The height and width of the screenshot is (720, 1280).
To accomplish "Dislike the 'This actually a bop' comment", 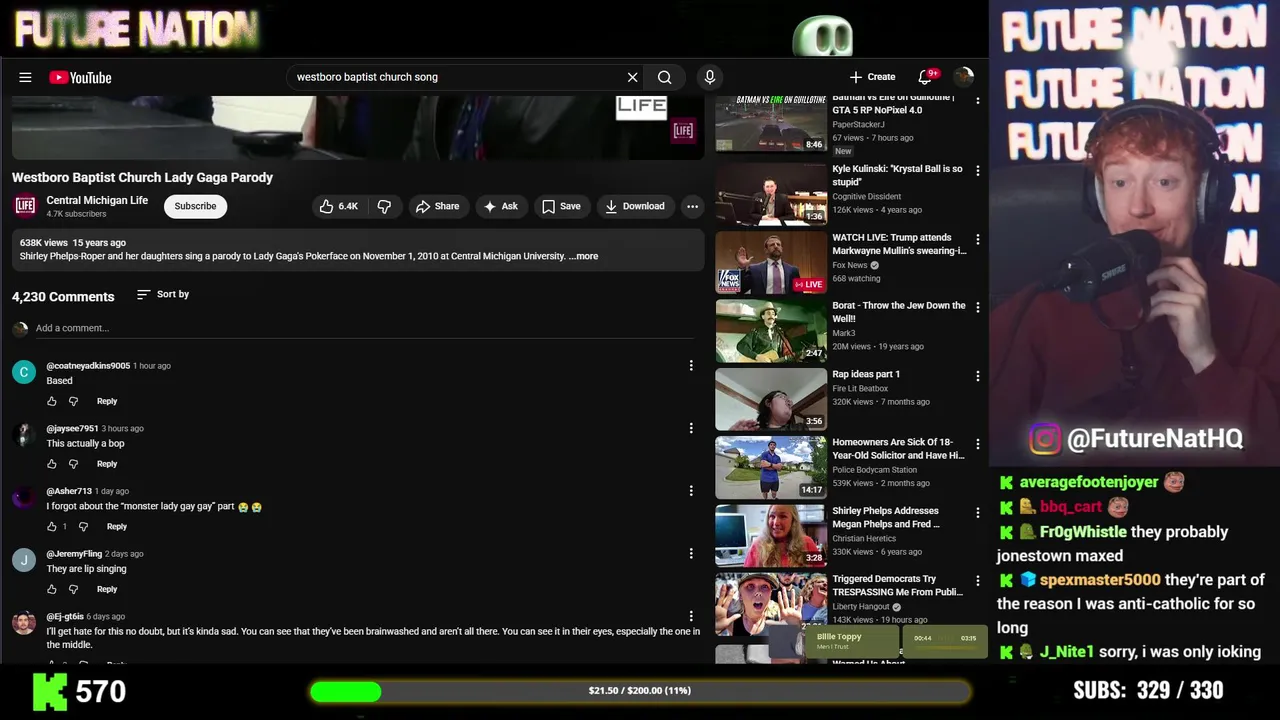I will (x=73, y=464).
